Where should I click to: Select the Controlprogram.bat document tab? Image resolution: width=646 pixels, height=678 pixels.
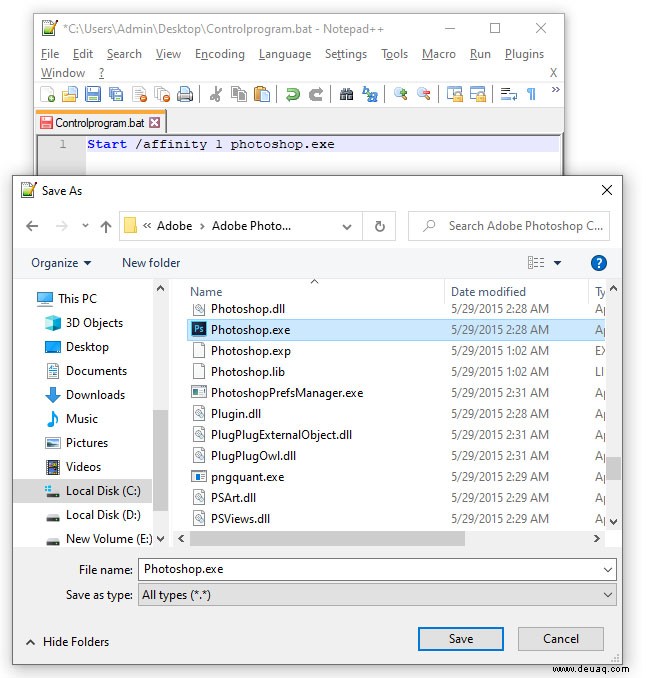[100, 123]
